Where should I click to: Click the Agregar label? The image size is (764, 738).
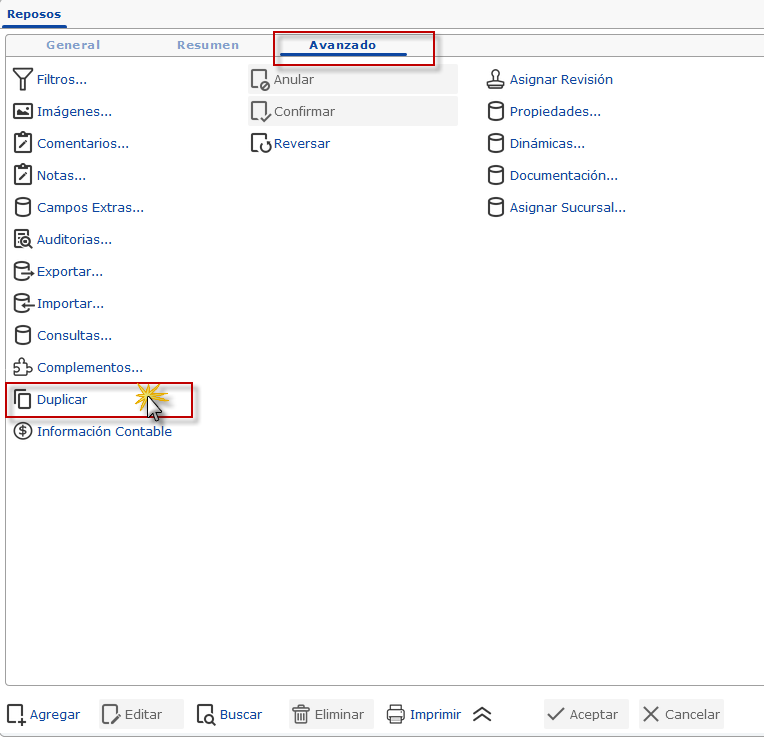point(55,715)
